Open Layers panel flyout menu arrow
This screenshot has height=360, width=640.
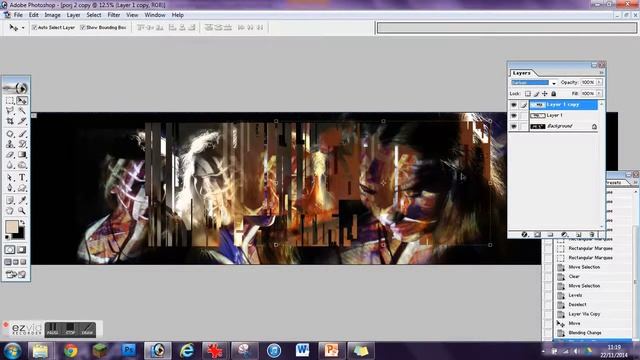click(x=601, y=73)
